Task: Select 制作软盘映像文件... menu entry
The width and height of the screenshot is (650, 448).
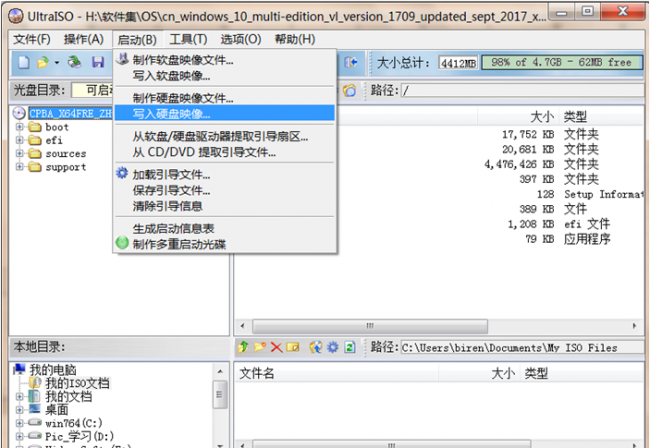Action: point(225,60)
